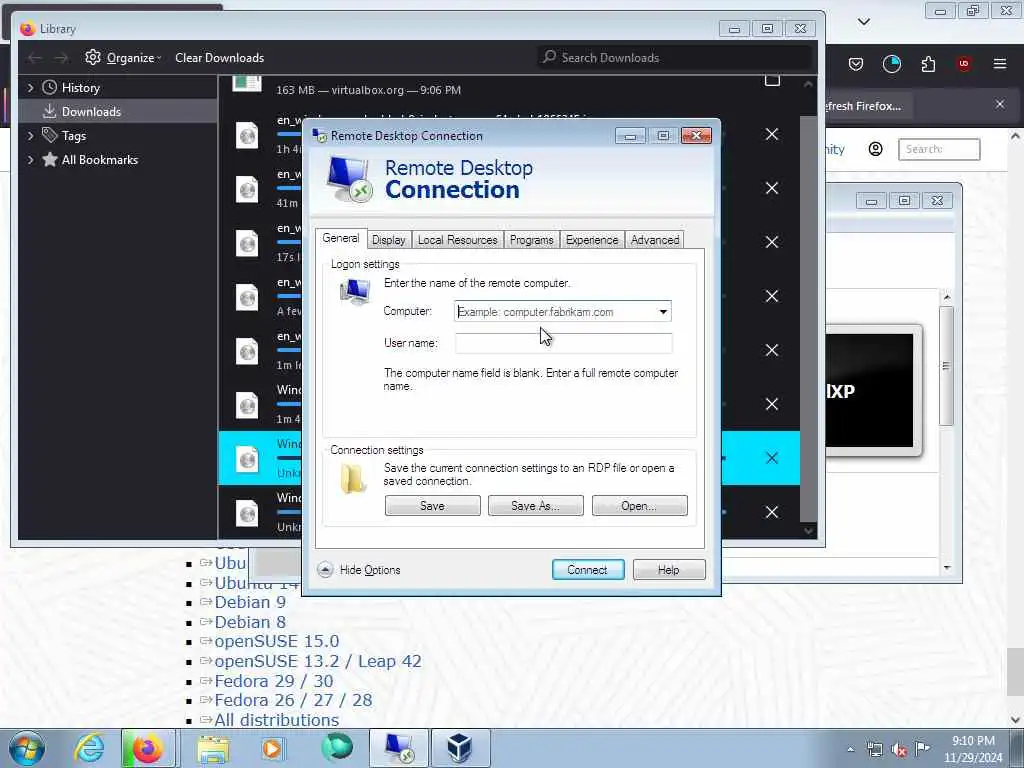Click the Library forward arrow
This screenshot has height=768, width=1024.
(61, 58)
